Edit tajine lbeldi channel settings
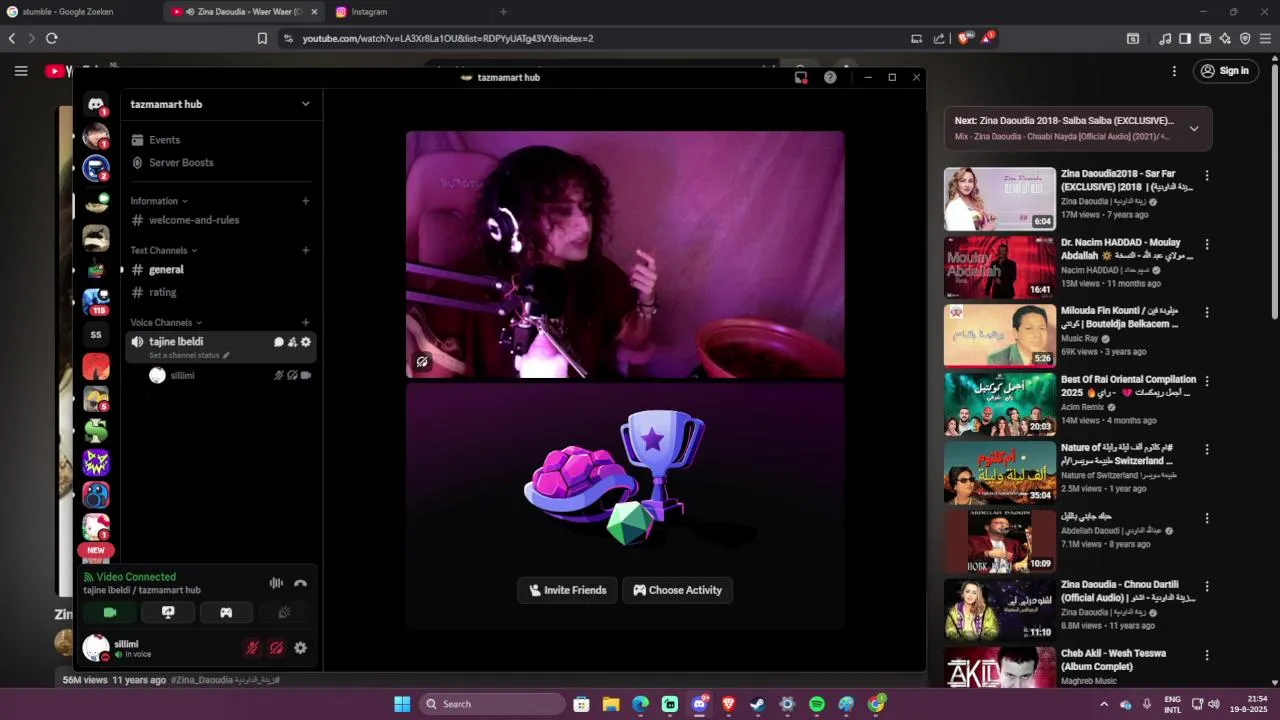The height and width of the screenshot is (720, 1280). [306, 342]
